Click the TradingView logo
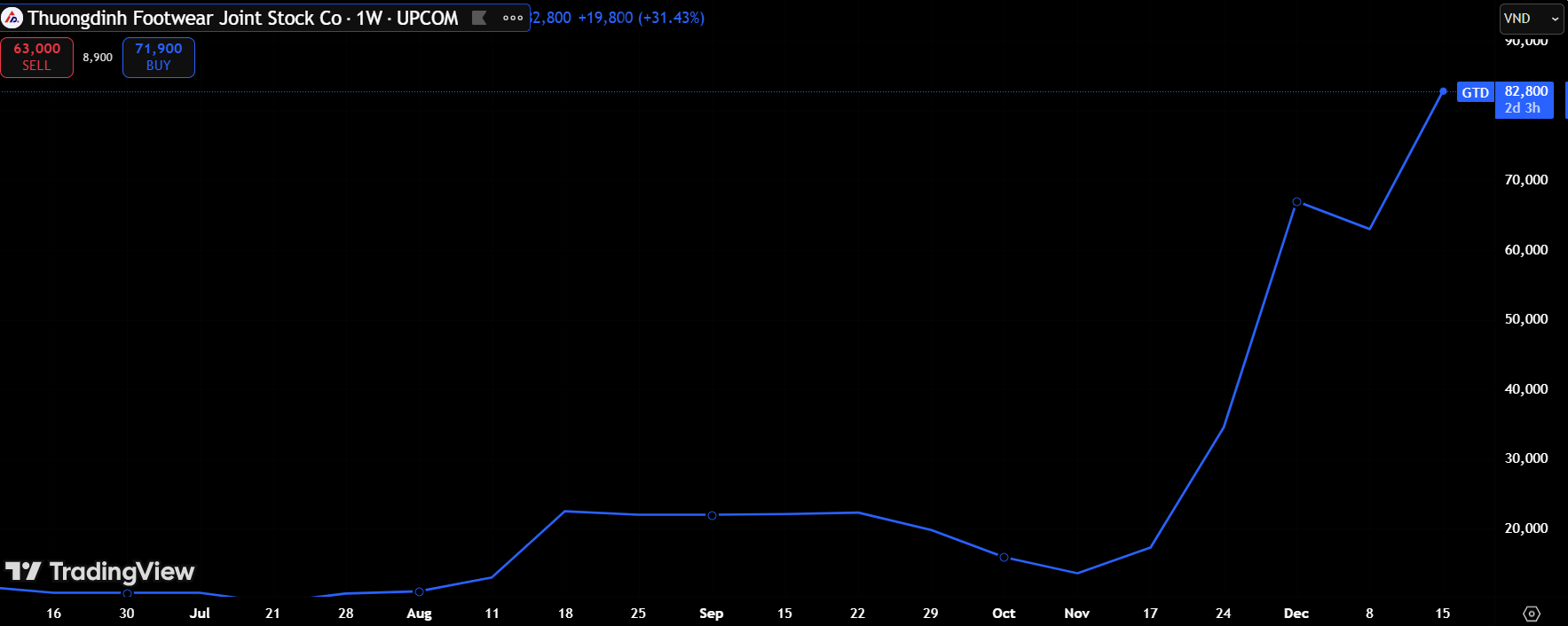Viewport: 1568px width, 626px height. (99, 572)
